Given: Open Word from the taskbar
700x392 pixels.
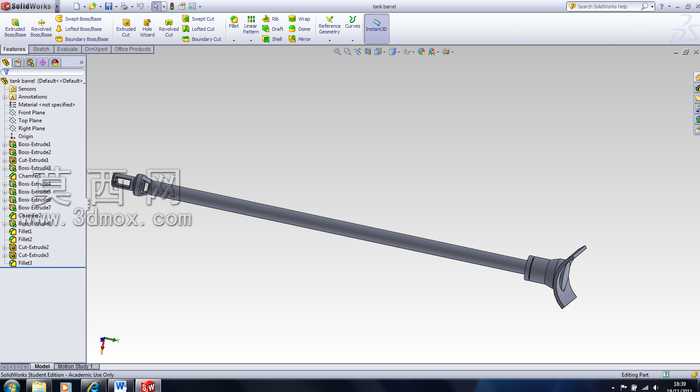Looking at the screenshot, I should 120,386.
